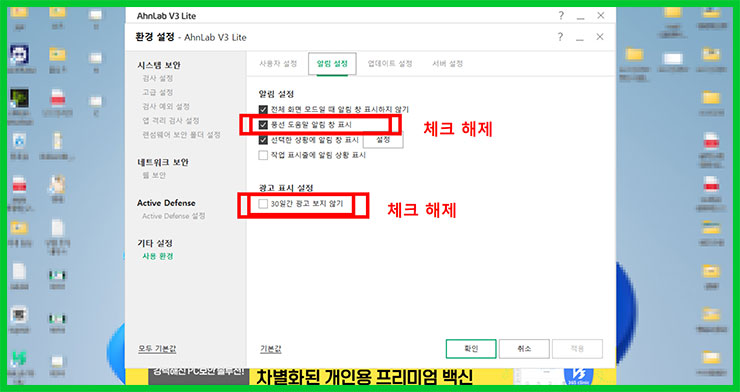
Task: Click the 모두 기본값 link in the sidebar
Action: pos(157,349)
